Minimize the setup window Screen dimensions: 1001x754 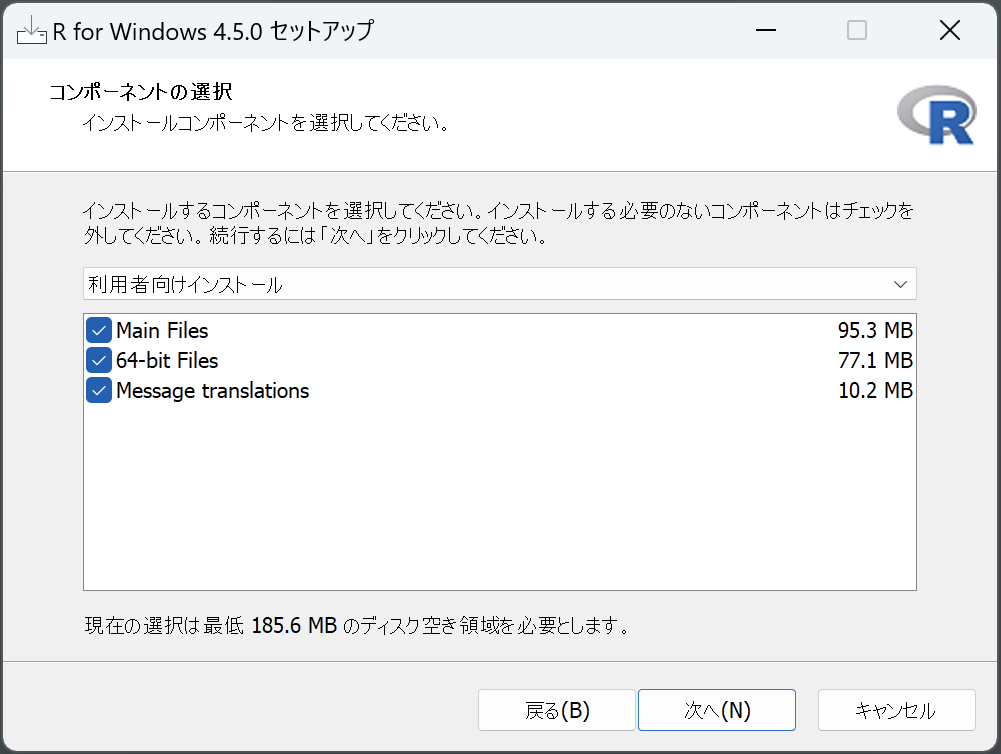765,30
